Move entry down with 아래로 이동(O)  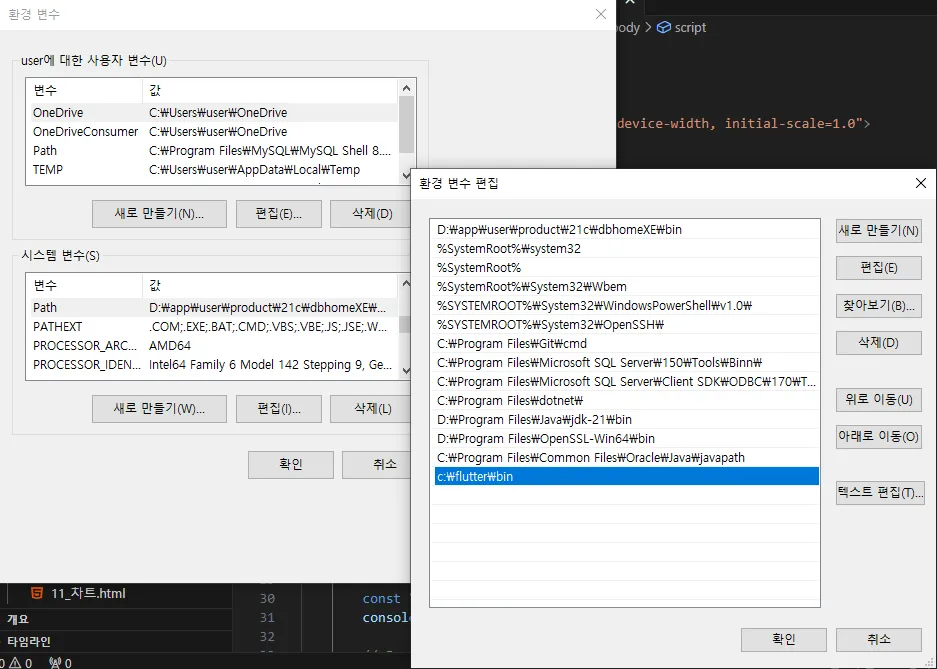[878, 437]
